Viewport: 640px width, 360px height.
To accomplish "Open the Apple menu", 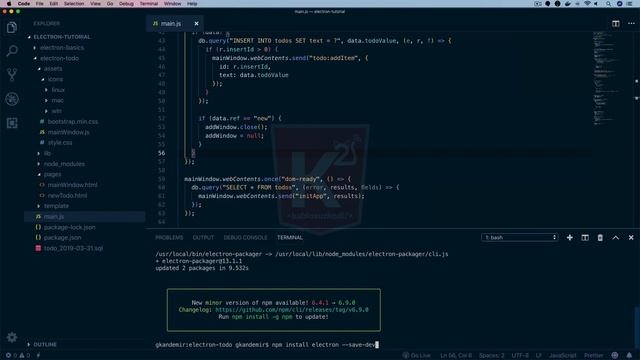I will 9,4.
